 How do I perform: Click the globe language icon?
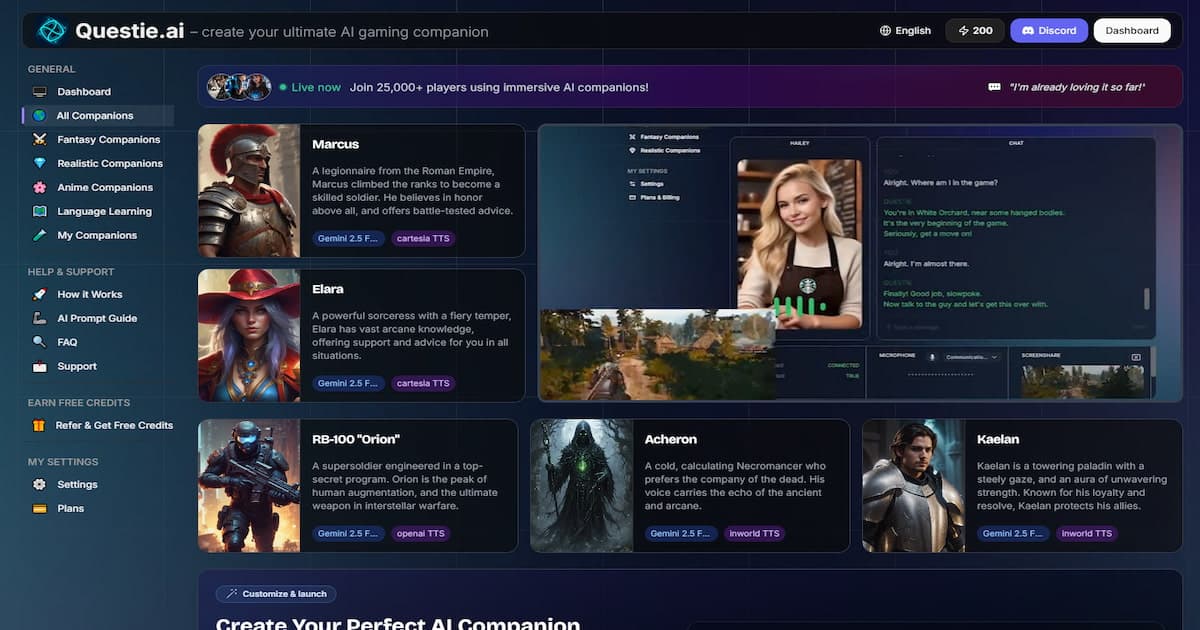coord(885,31)
